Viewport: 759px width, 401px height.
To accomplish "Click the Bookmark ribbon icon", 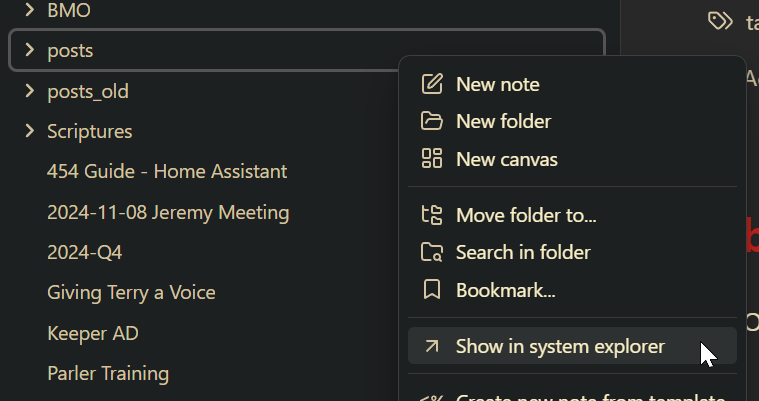I will point(432,290).
